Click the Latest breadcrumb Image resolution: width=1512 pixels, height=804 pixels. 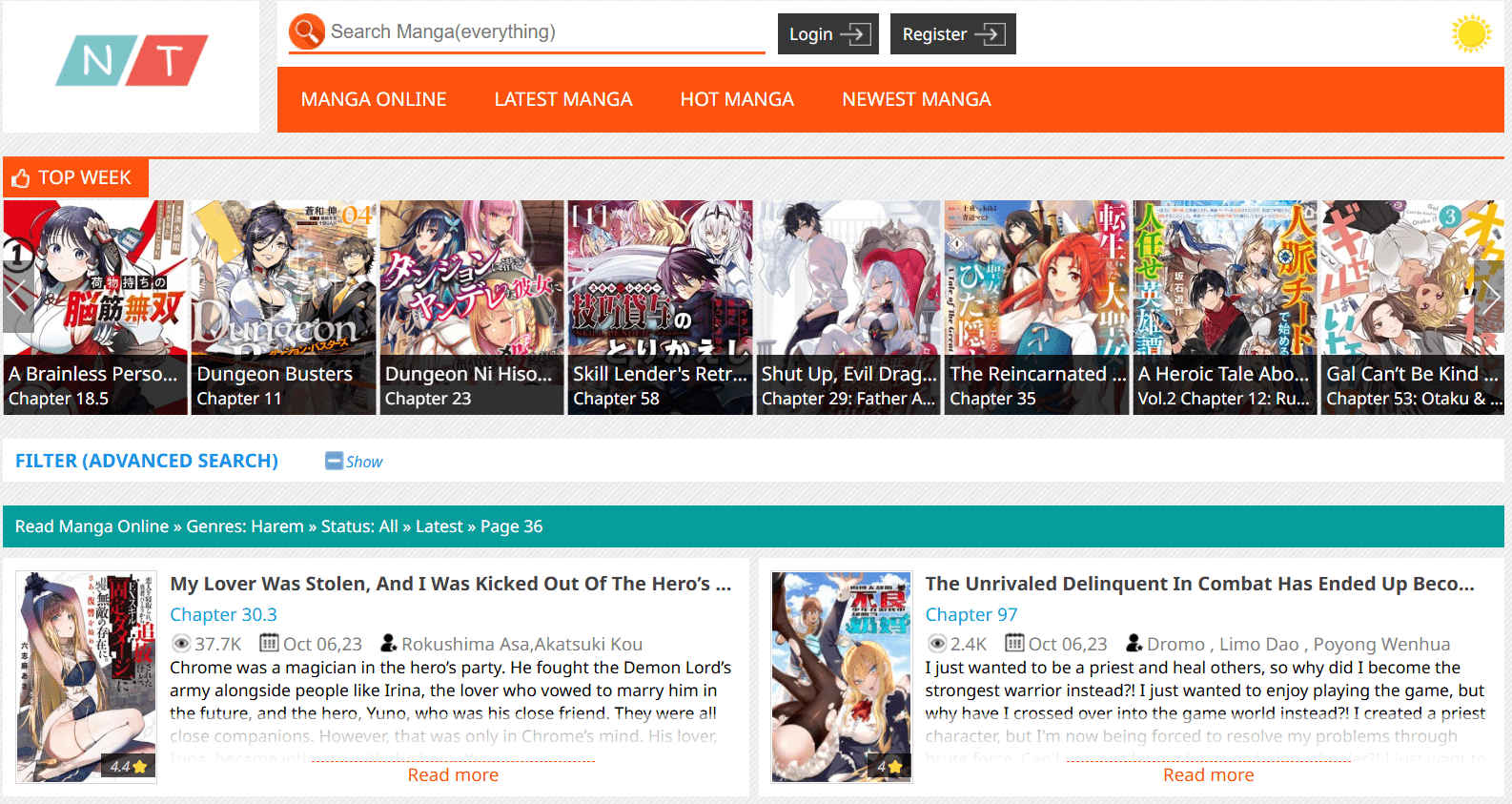point(439,526)
